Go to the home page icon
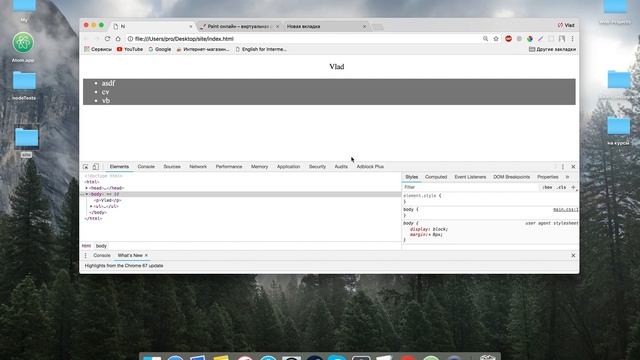The height and width of the screenshot is (360, 640). point(118,39)
